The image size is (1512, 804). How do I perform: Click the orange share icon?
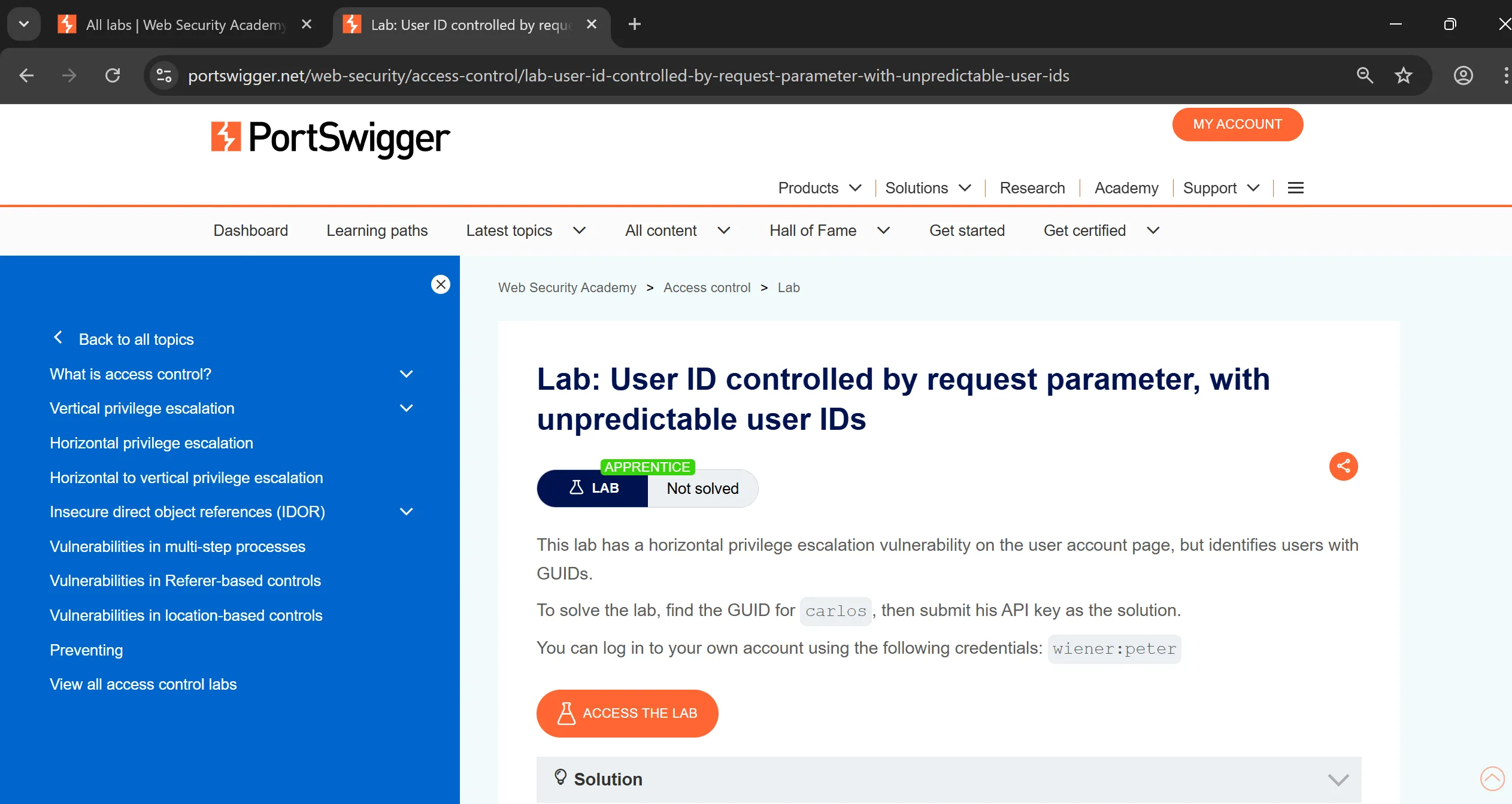1343,466
